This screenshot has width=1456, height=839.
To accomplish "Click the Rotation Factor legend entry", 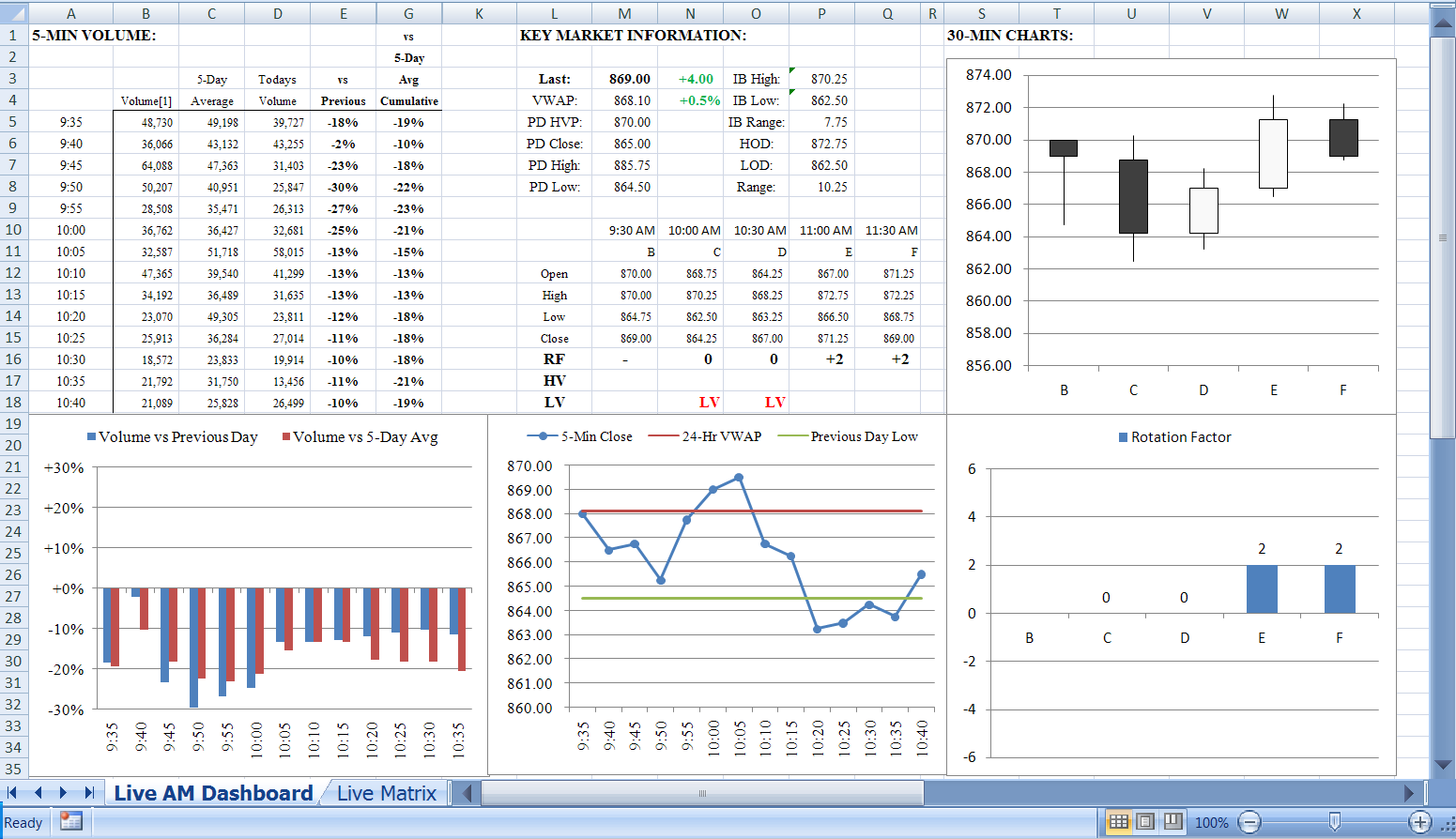I will [1174, 437].
